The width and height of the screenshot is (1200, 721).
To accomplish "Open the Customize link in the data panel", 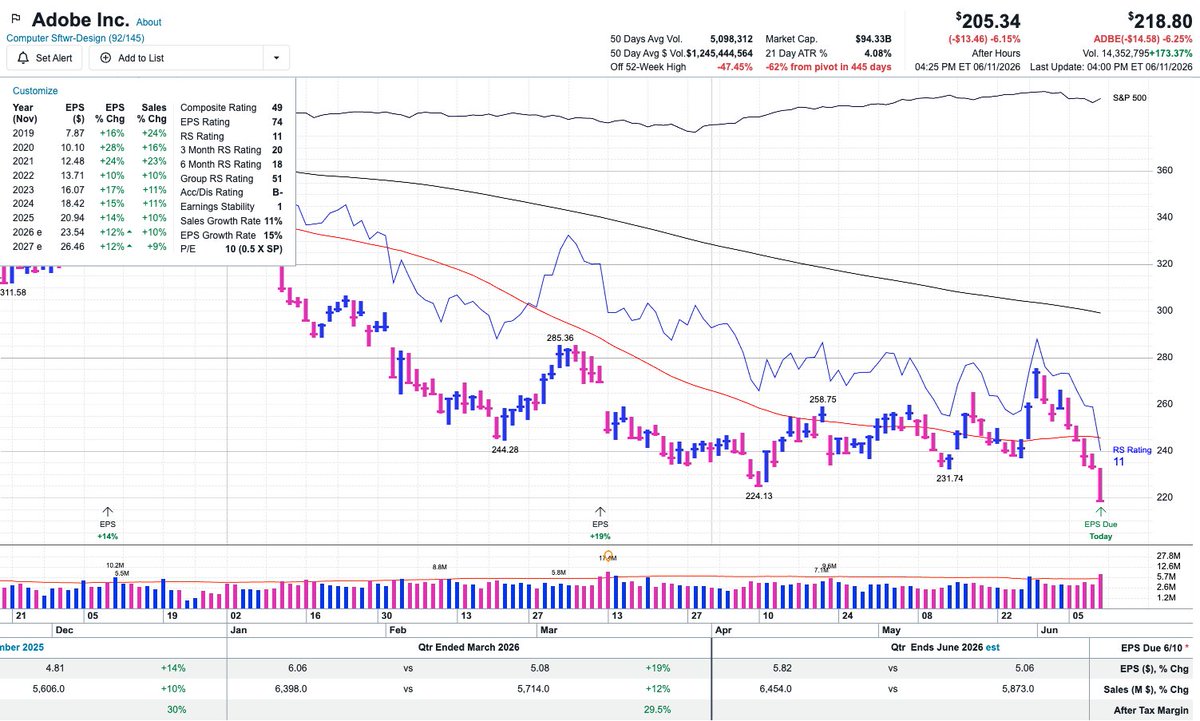I will 35,90.
